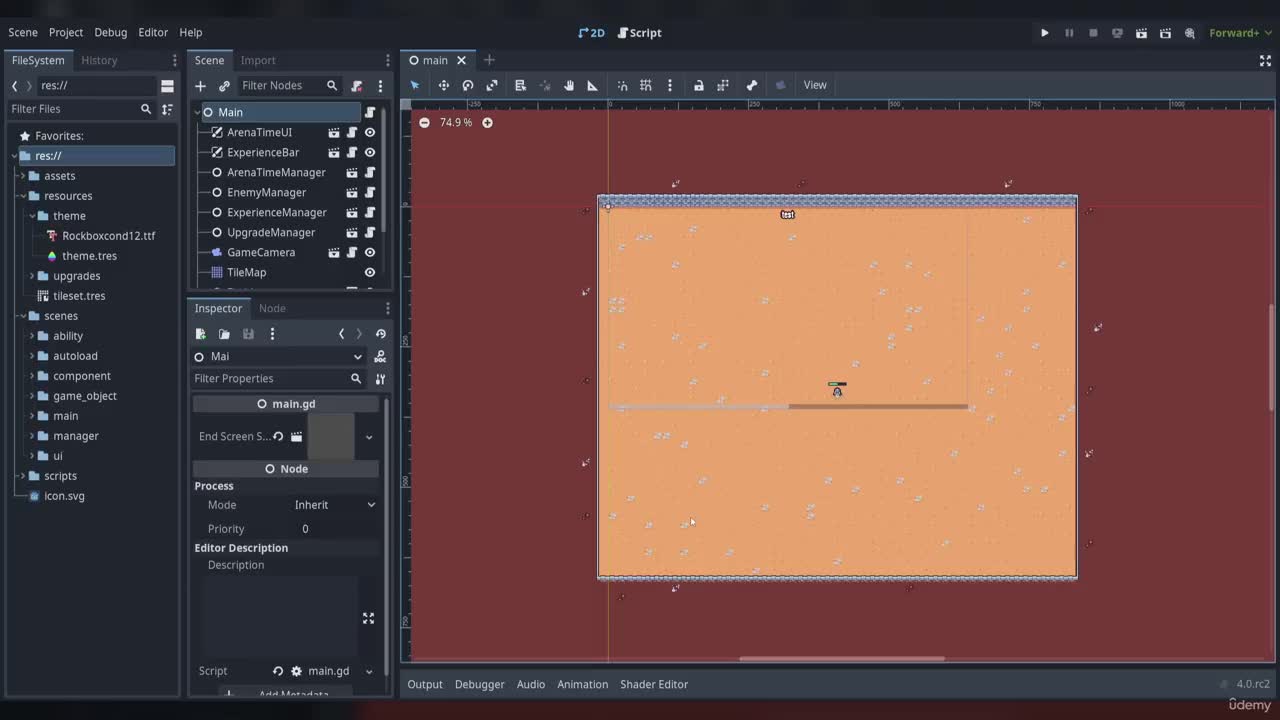The height and width of the screenshot is (720, 1280).
Task: Select the Ruler Mode tool
Action: 592,85
